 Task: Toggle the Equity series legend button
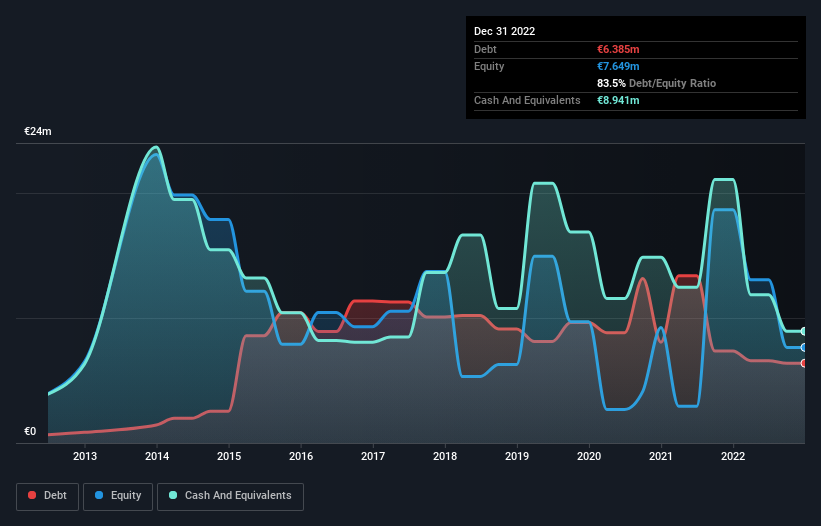[x=118, y=496]
